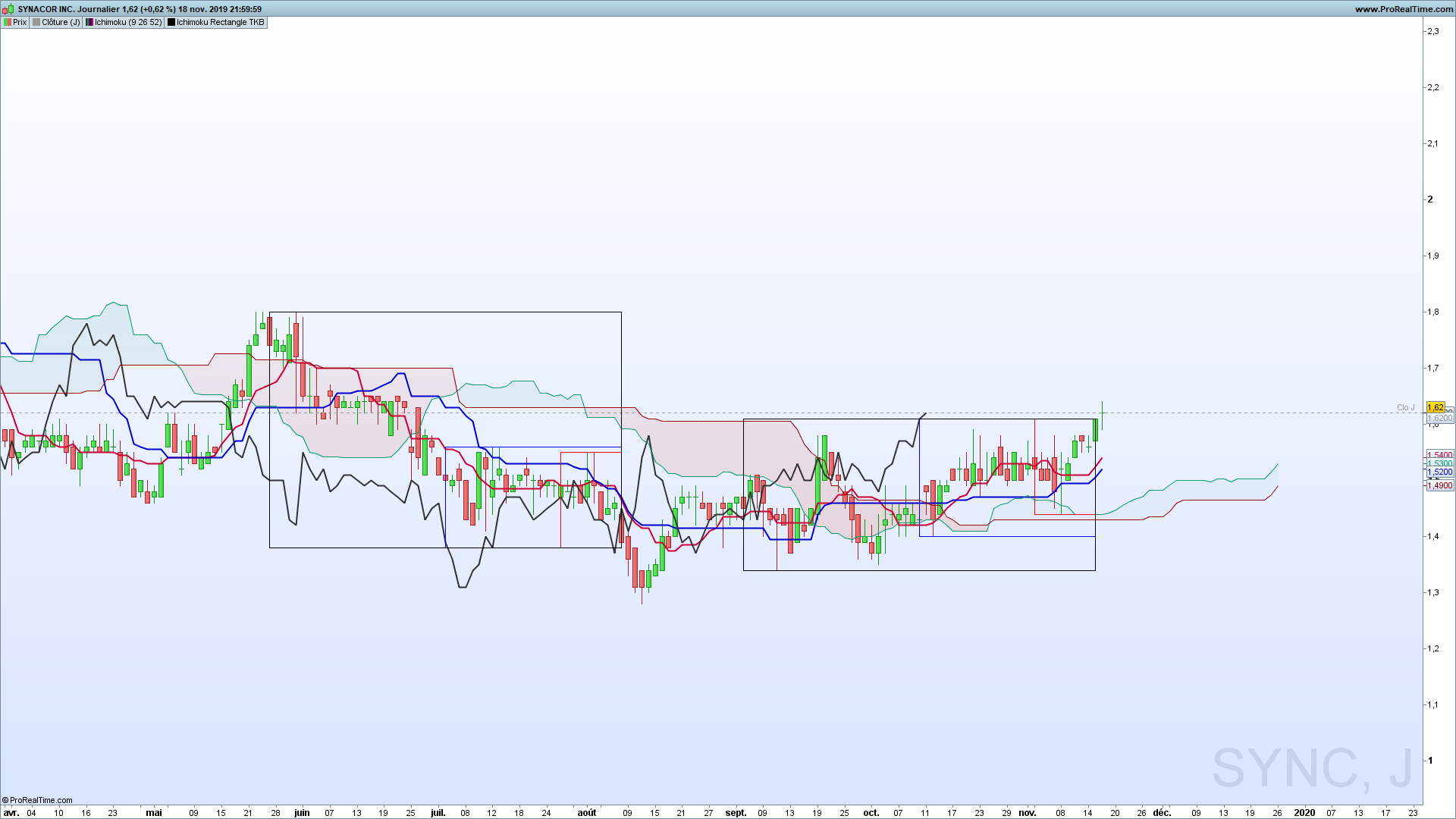Click the 1,1 price scale label
The width and height of the screenshot is (1456, 819).
click(1432, 704)
